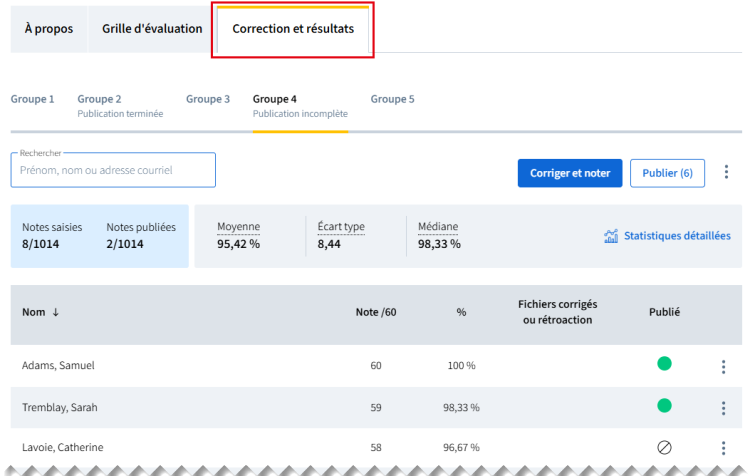Screen dimensions: 750x476
Task: Open the Grille d'évaluation tab
Action: 152,29
